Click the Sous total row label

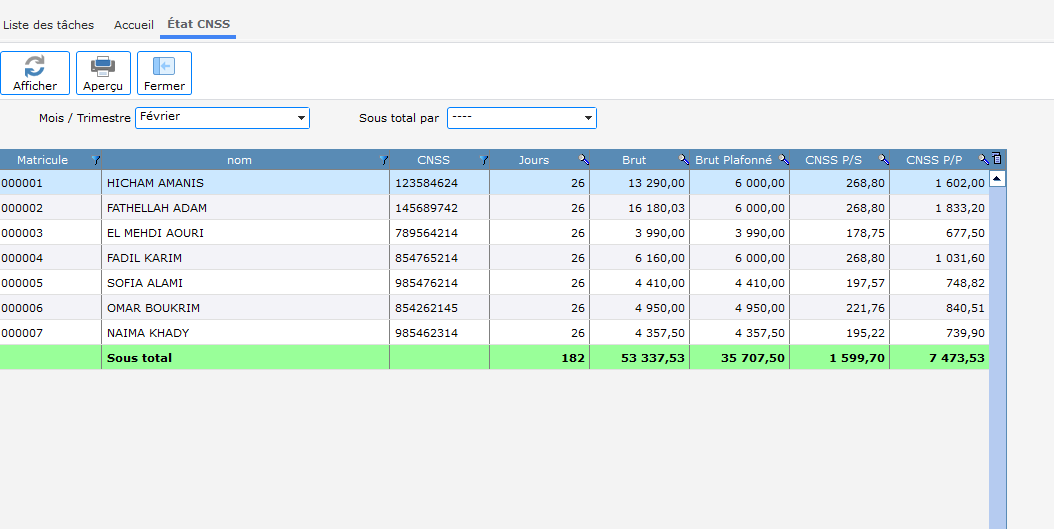point(140,358)
